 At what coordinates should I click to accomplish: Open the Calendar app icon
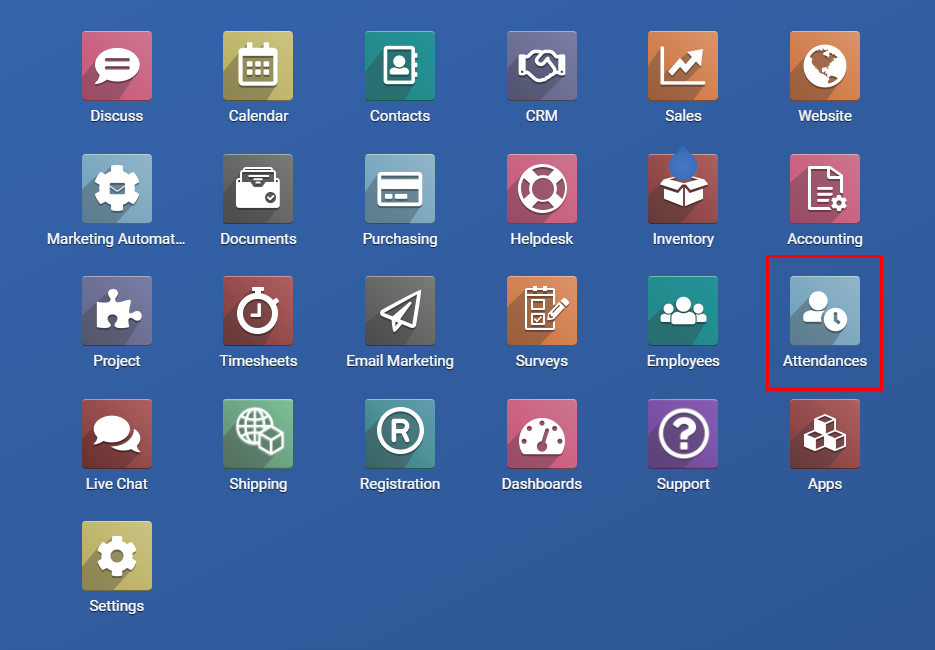click(258, 66)
